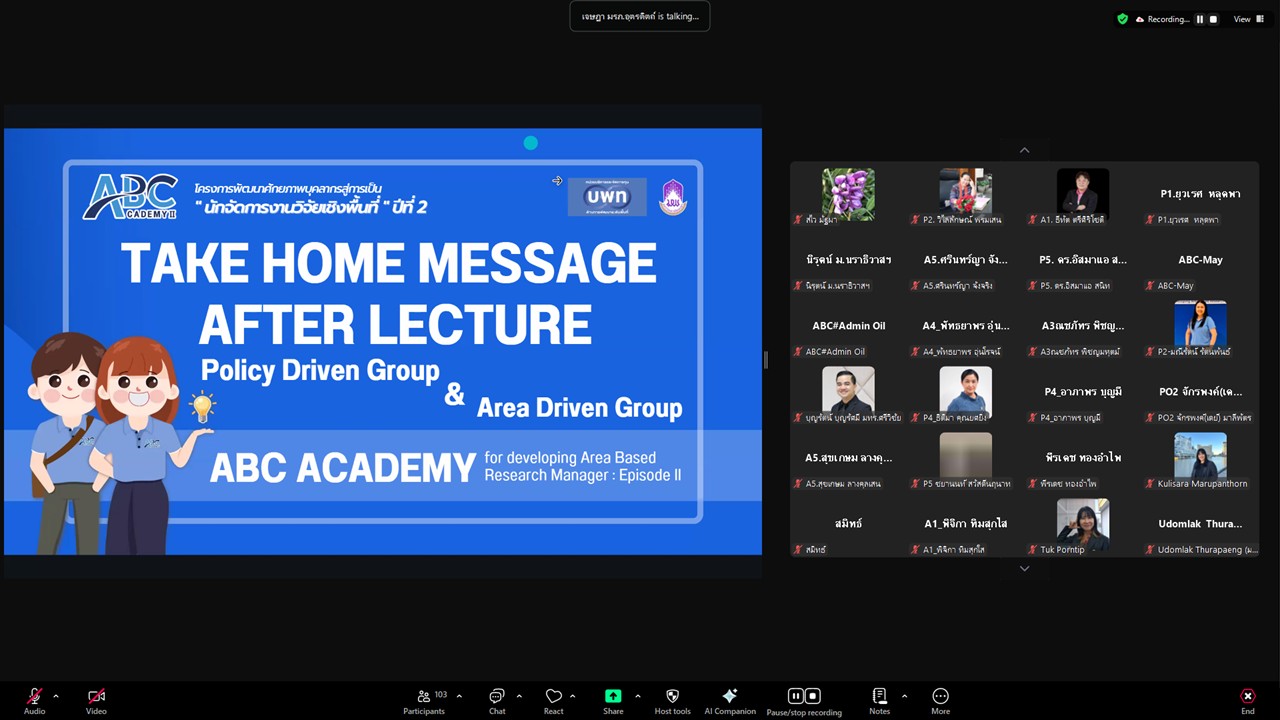This screenshot has width=1280, height=720.
Task: Pause recording via top Recording indicator
Action: point(1199,19)
